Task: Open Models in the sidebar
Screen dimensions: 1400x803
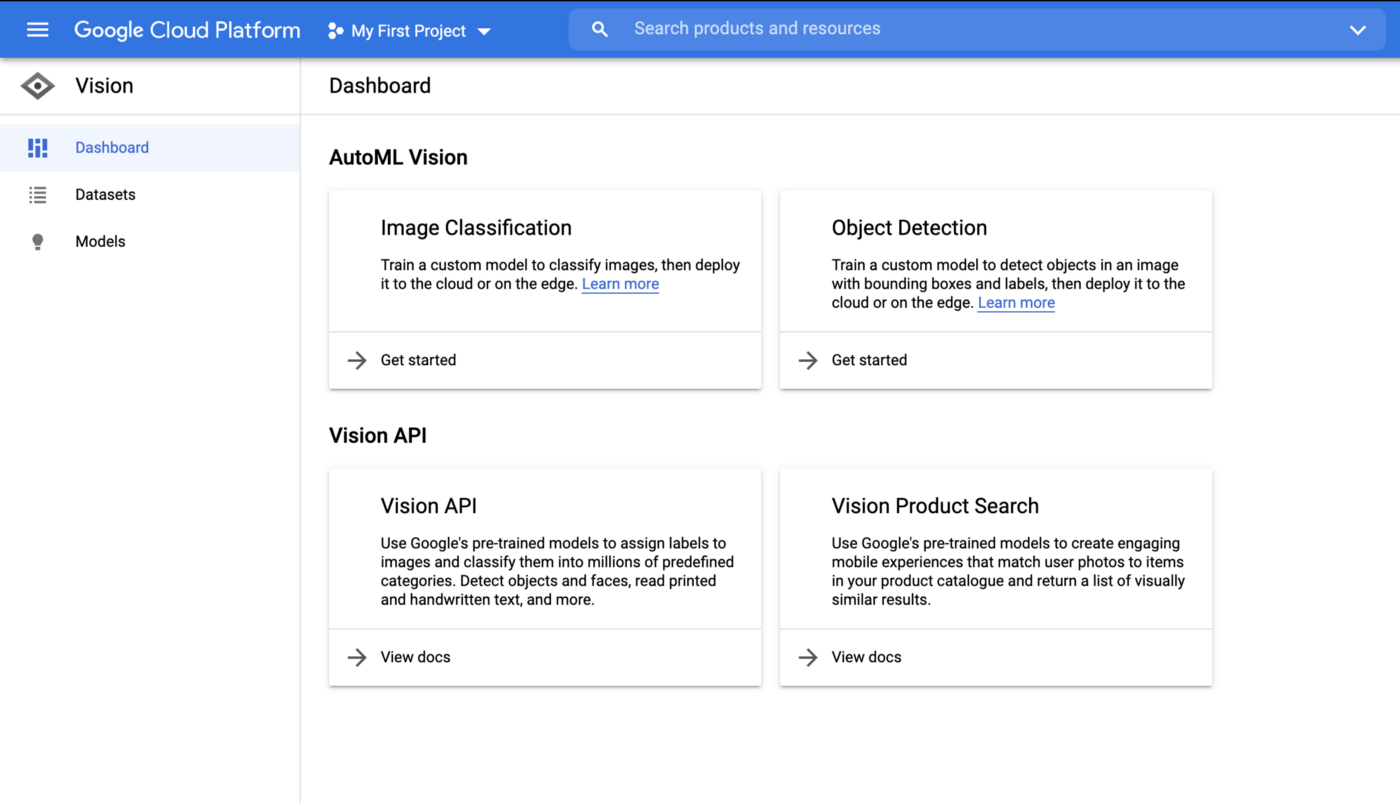Action: (x=150, y=242)
